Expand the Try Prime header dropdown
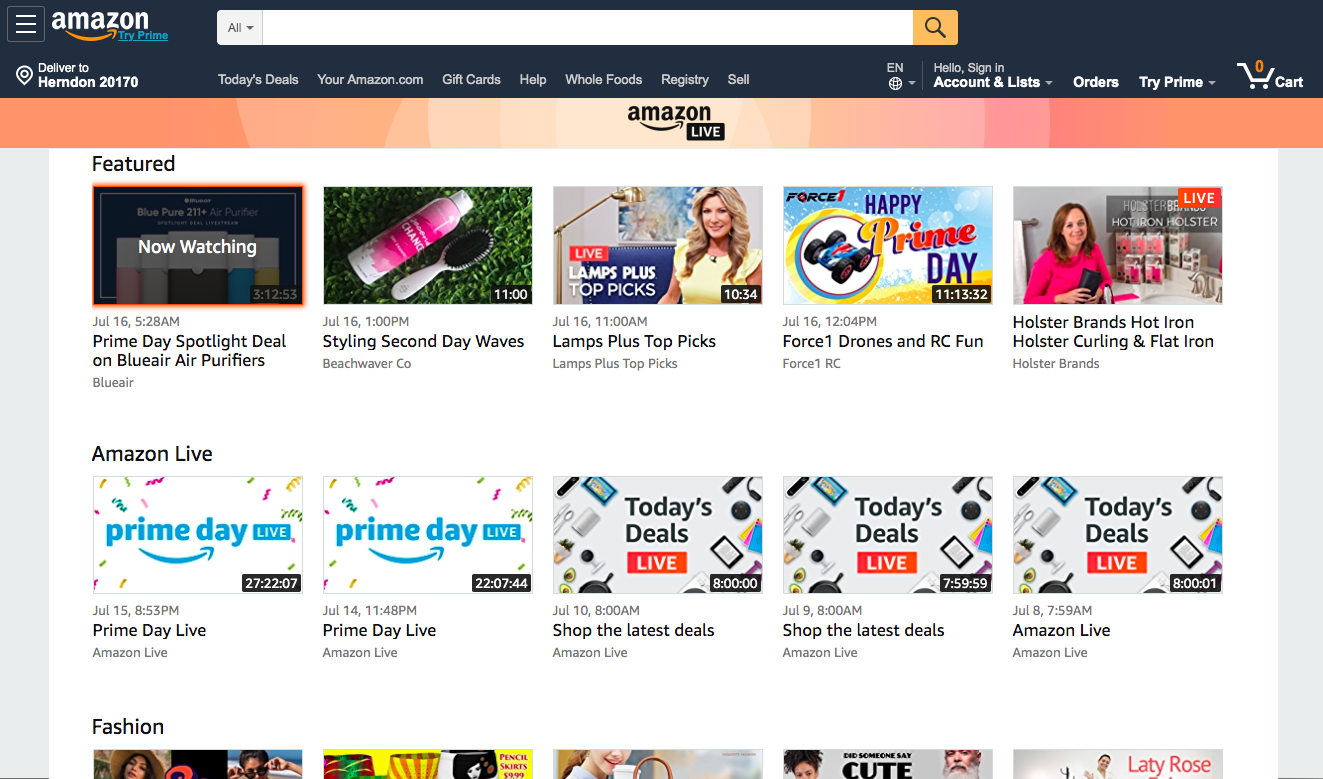This screenshot has width=1323, height=779. (x=1177, y=82)
